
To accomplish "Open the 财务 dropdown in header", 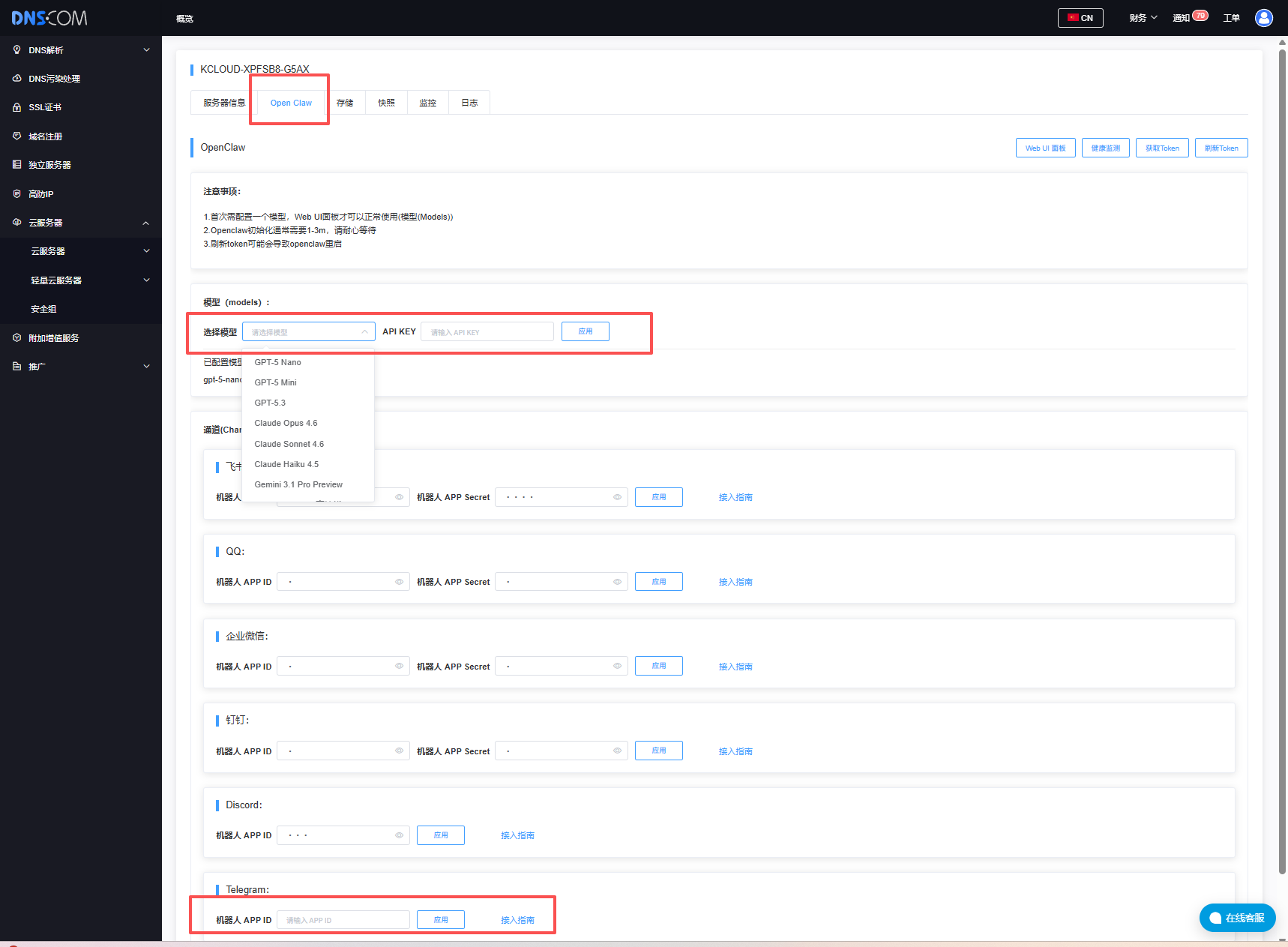I will tap(1143, 18).
